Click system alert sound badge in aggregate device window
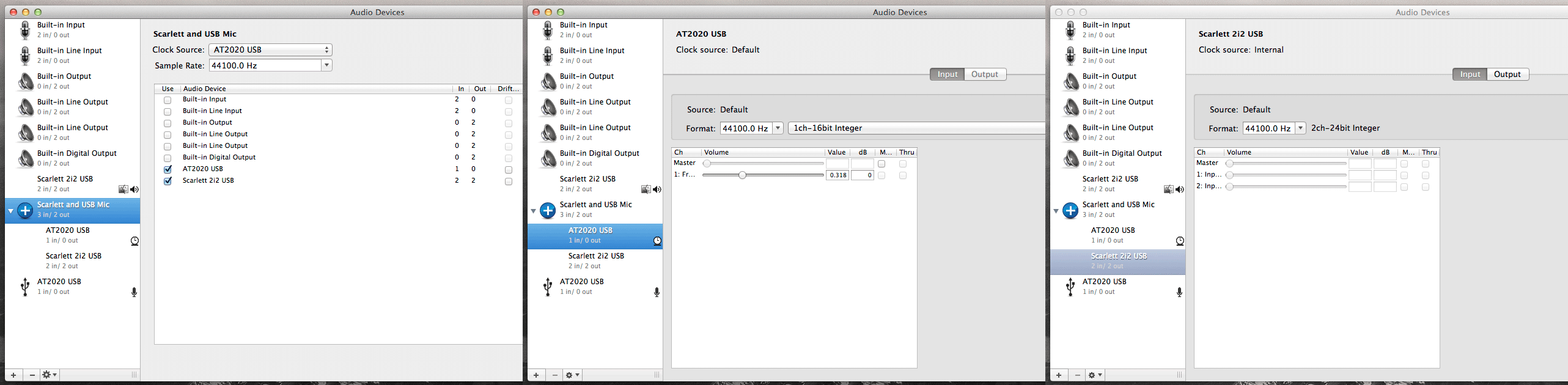Image resolution: width=1568 pixels, height=385 pixels. pos(123,189)
